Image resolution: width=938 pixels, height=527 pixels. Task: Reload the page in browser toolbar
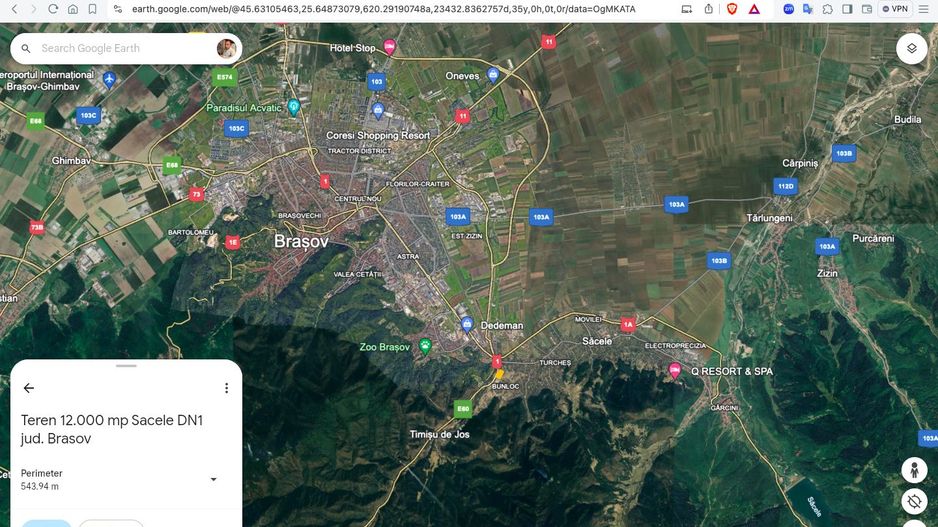53,9
